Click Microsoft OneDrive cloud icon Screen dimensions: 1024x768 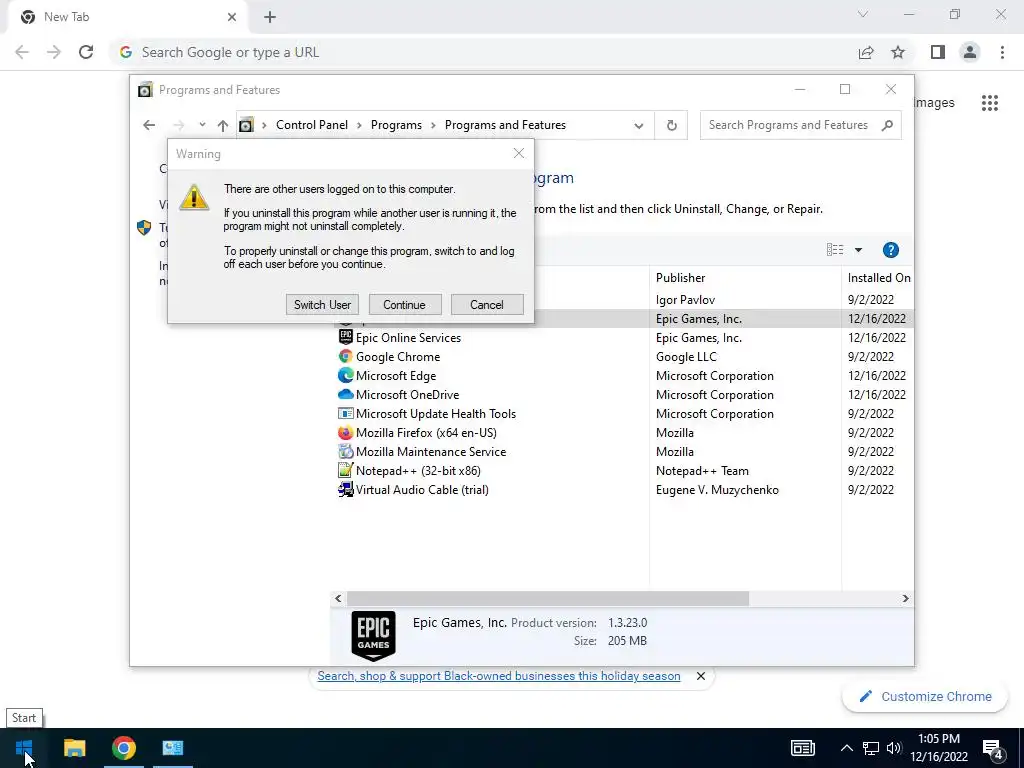345,394
